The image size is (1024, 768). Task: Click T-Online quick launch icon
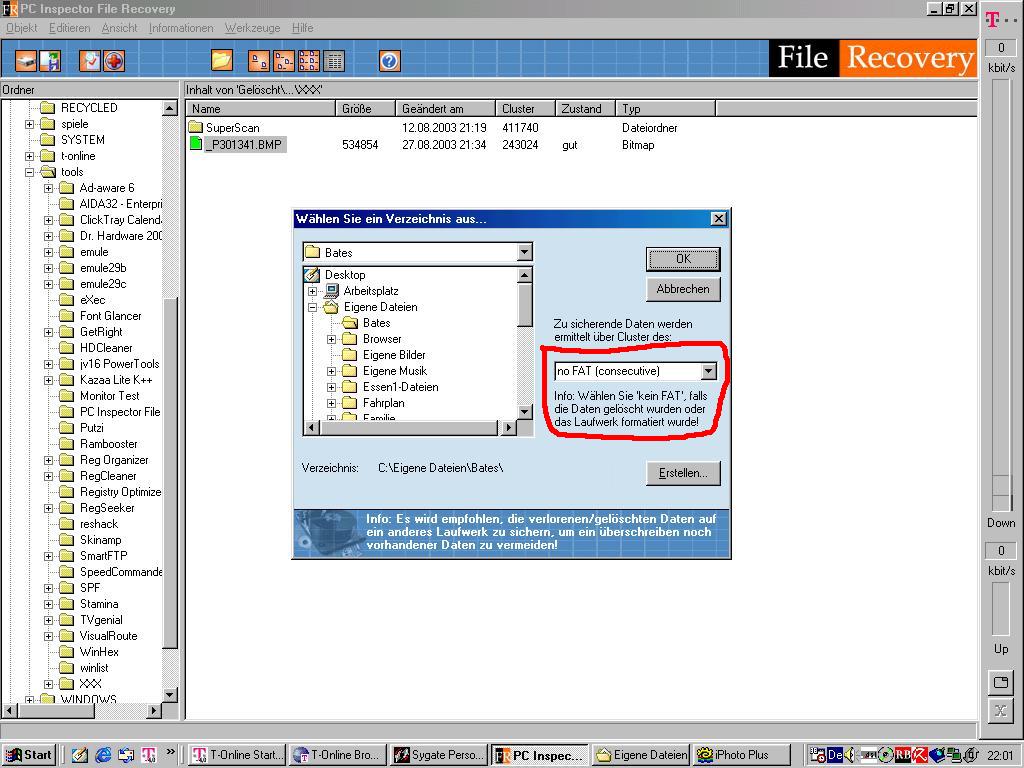coord(148,755)
